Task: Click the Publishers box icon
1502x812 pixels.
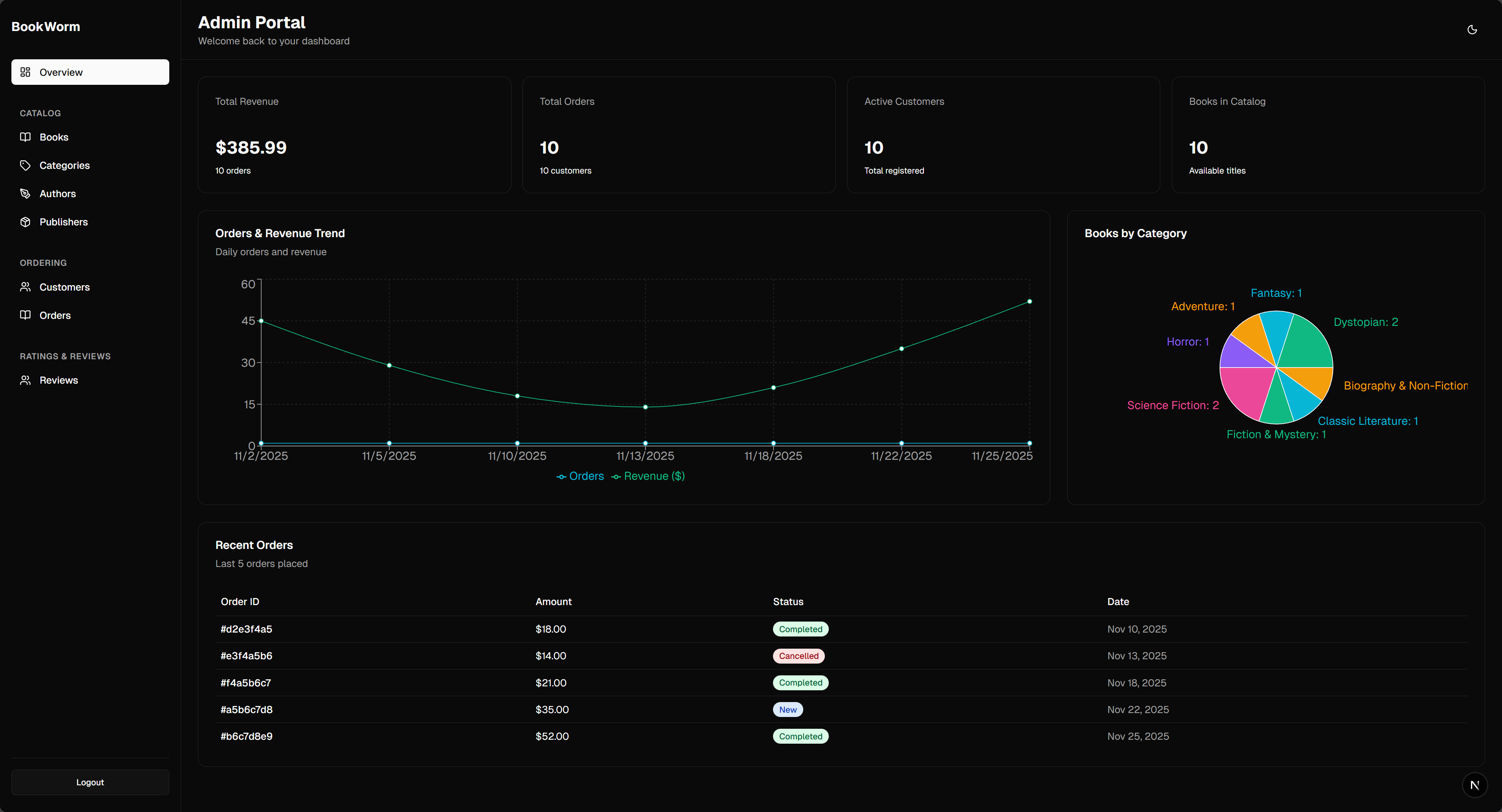Action: coord(25,222)
